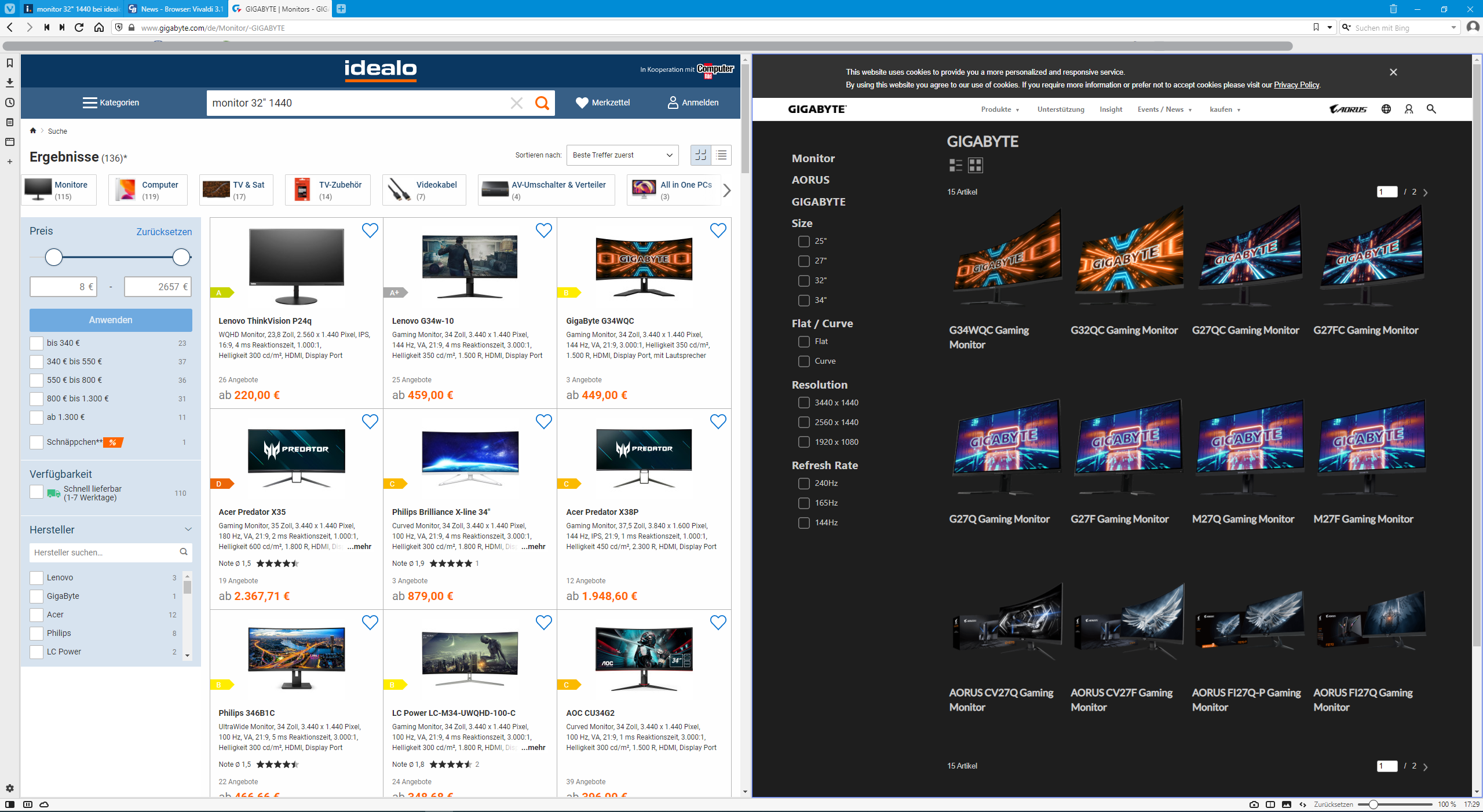Click the minimum price slider handle
This screenshot has height=812, width=1483.
point(54,257)
